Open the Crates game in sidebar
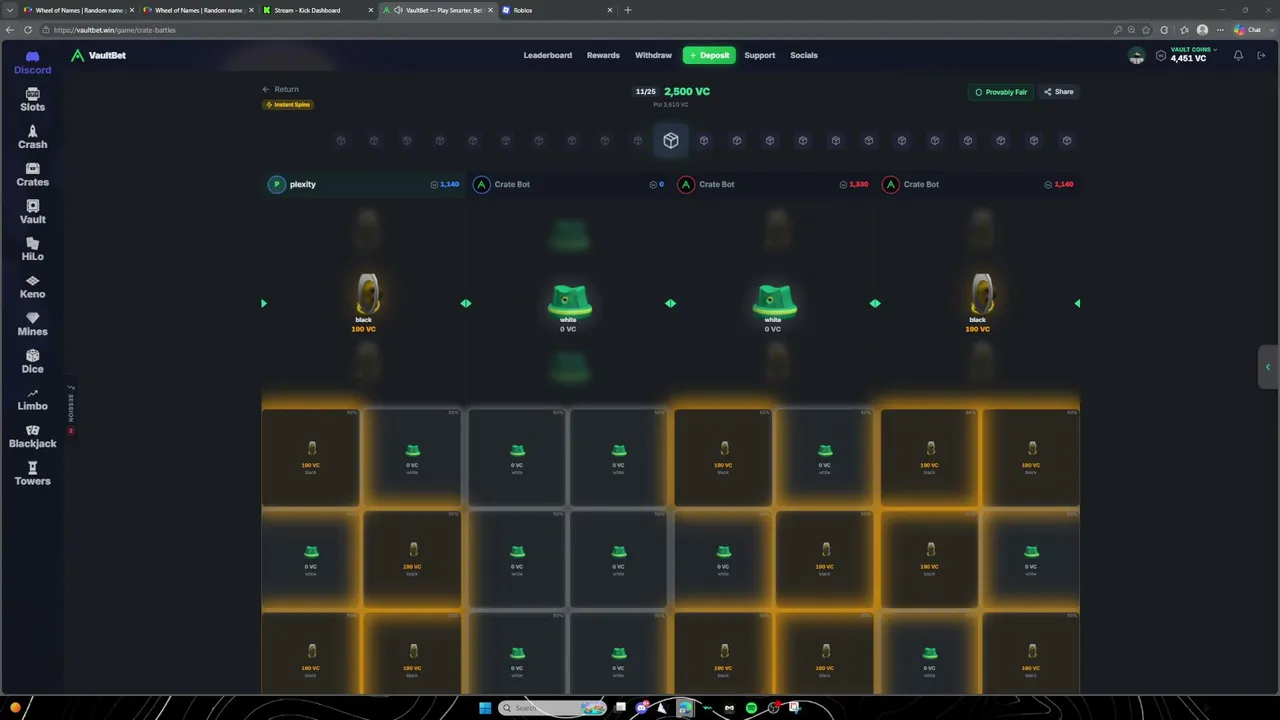Viewport: 1280px width, 720px height. coord(32,175)
